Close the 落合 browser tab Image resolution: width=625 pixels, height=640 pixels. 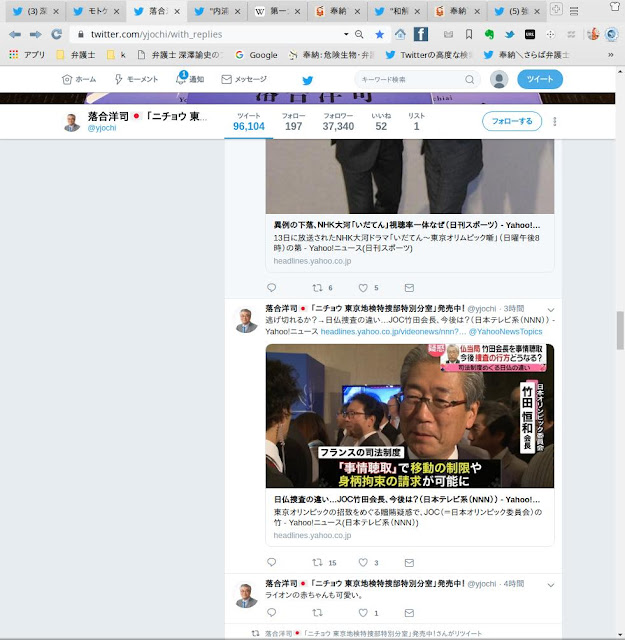[177, 12]
